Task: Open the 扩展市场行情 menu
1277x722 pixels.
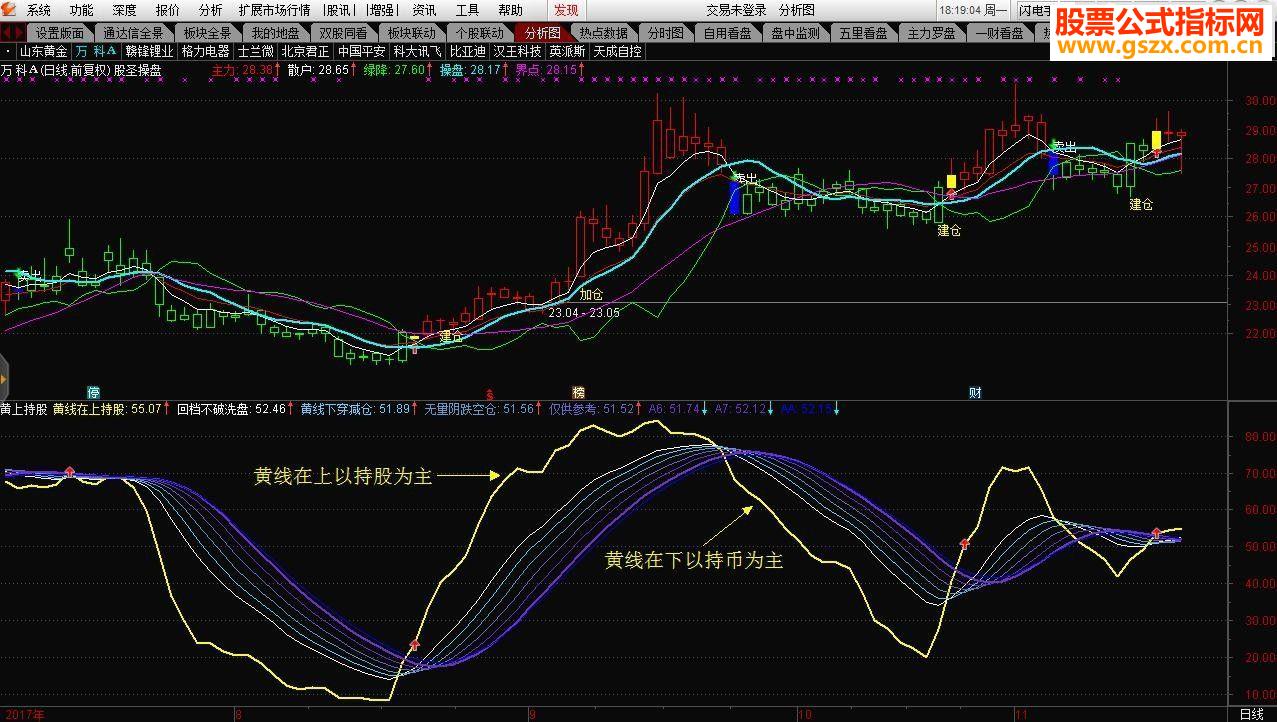Action: (x=274, y=10)
